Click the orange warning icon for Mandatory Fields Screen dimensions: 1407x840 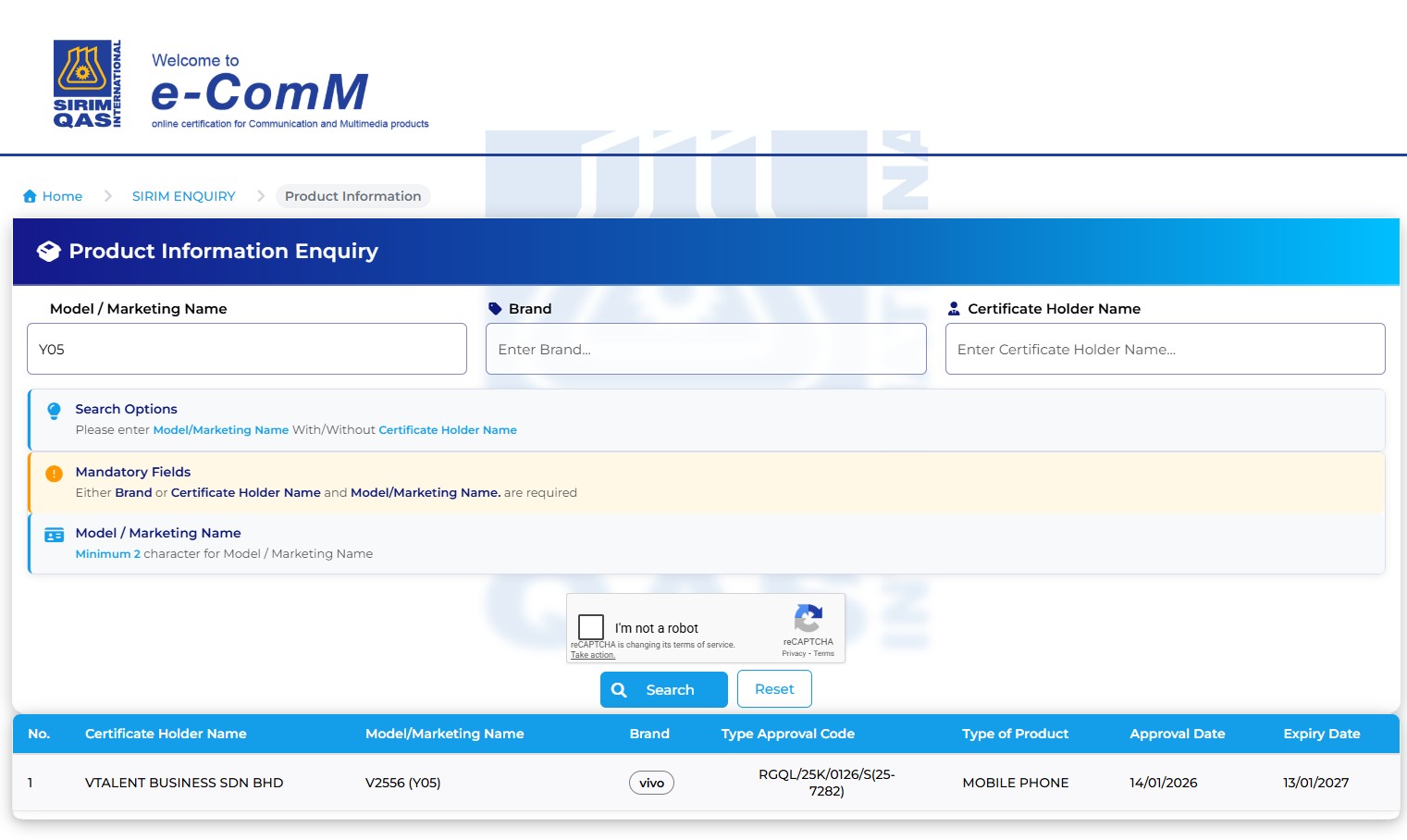coord(55,474)
